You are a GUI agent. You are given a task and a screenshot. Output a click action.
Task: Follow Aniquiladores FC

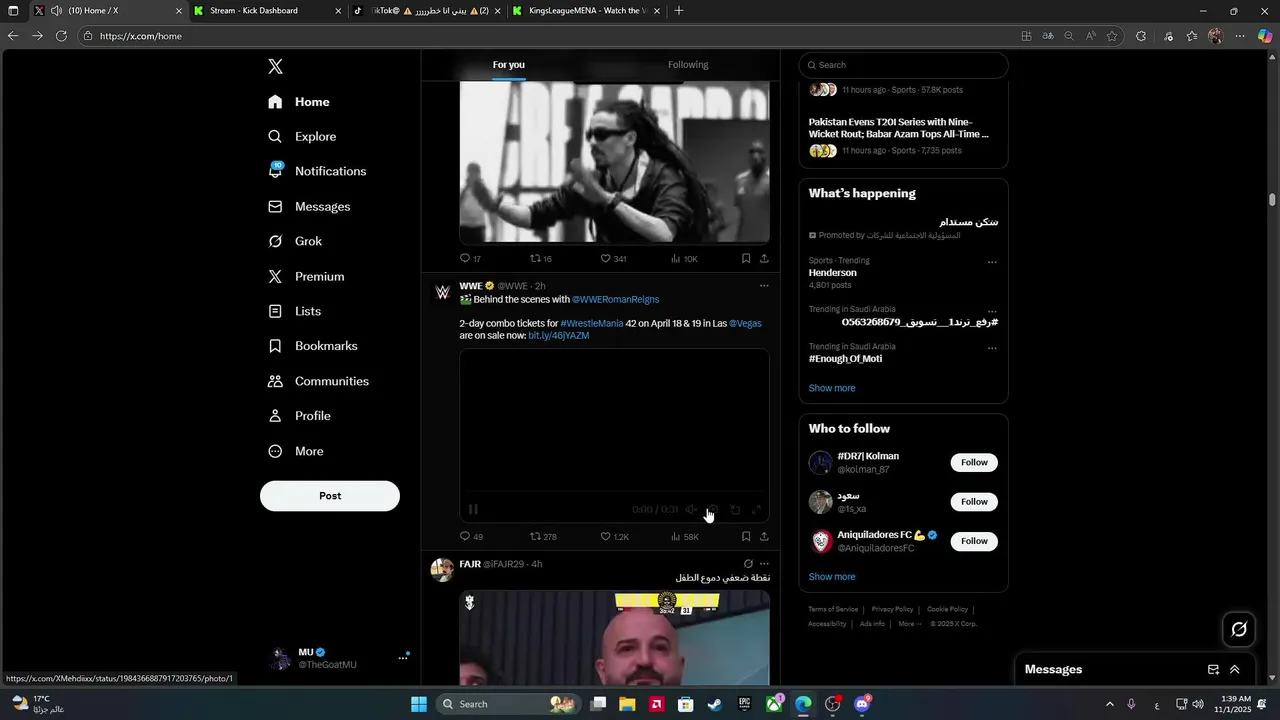coord(974,541)
